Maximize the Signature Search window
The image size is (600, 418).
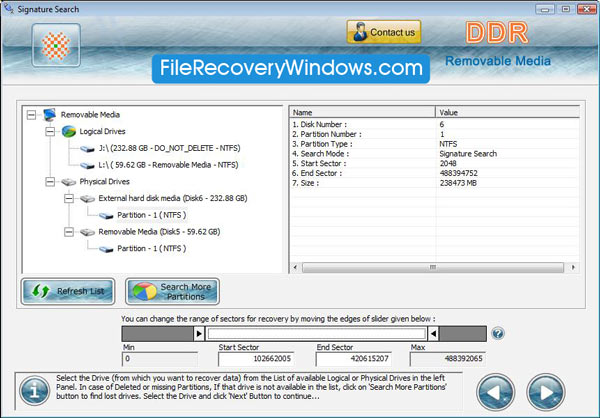click(x=566, y=9)
